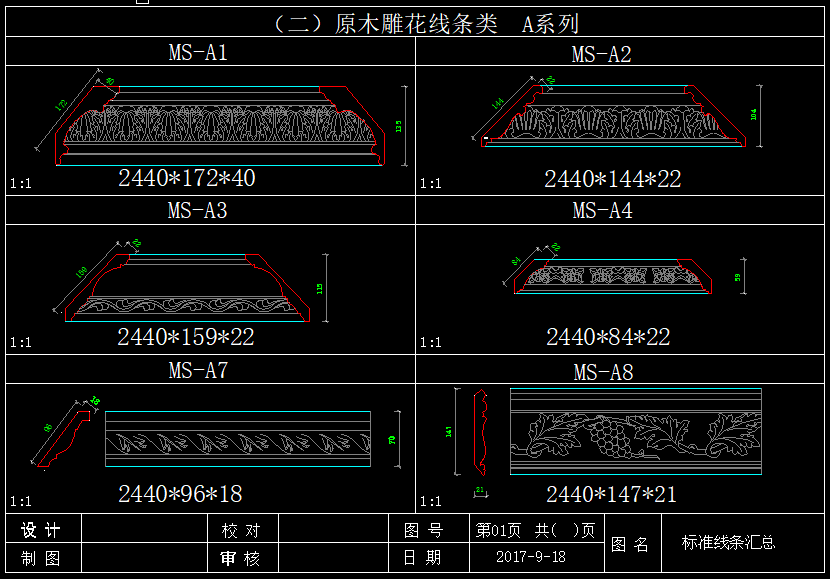Click the green '59' height dimension on MS-A4
Viewport: 830px width, 579px height.
coord(737,277)
